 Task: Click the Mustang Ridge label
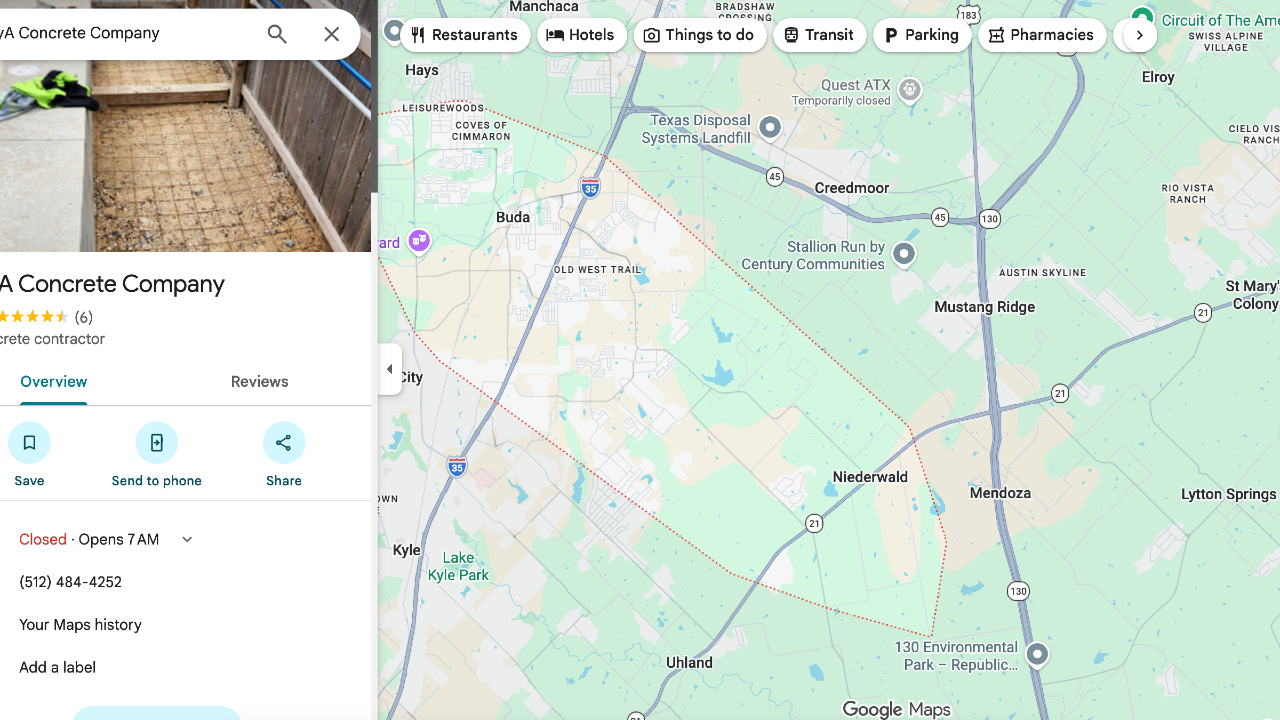(985, 307)
